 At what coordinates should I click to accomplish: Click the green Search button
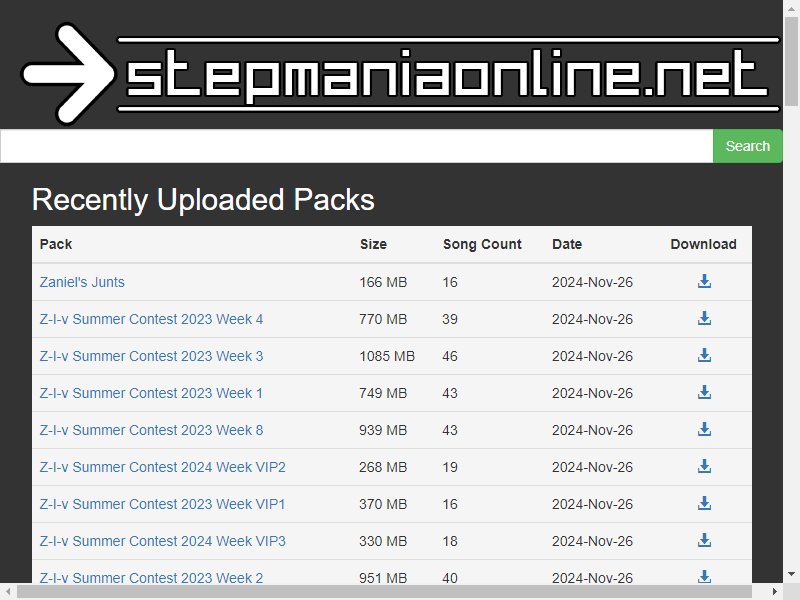pos(747,146)
